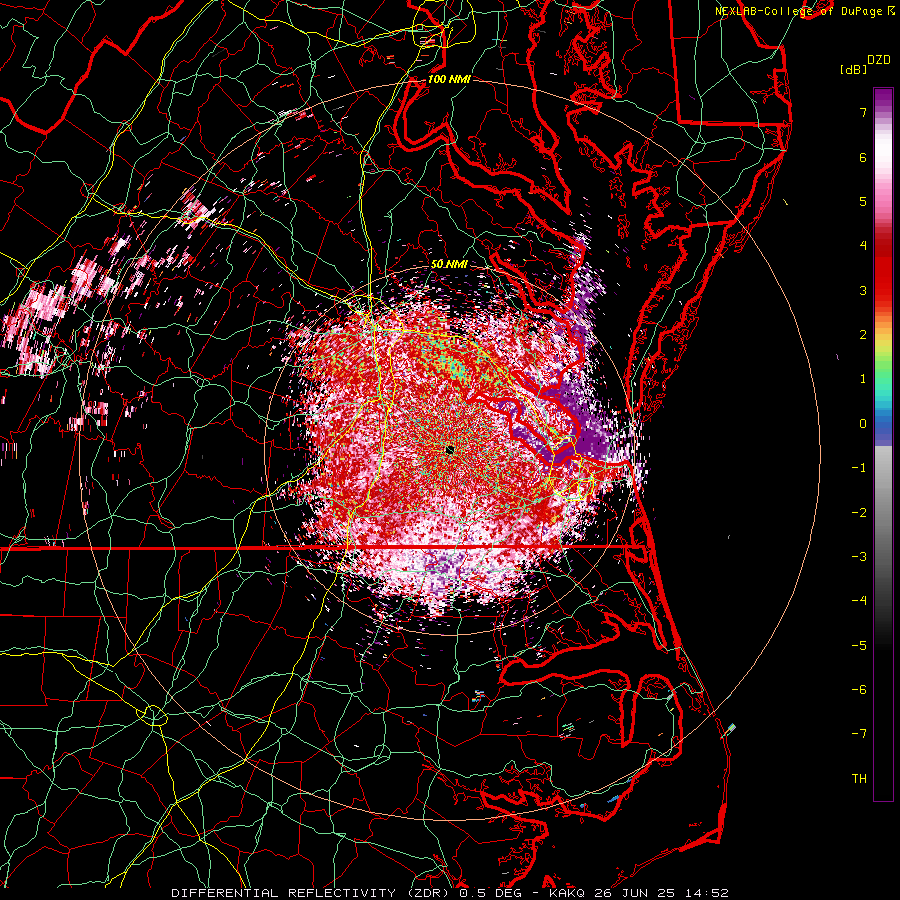The height and width of the screenshot is (900, 900).
Task: Click the DZD legend title
Action: 879,60
